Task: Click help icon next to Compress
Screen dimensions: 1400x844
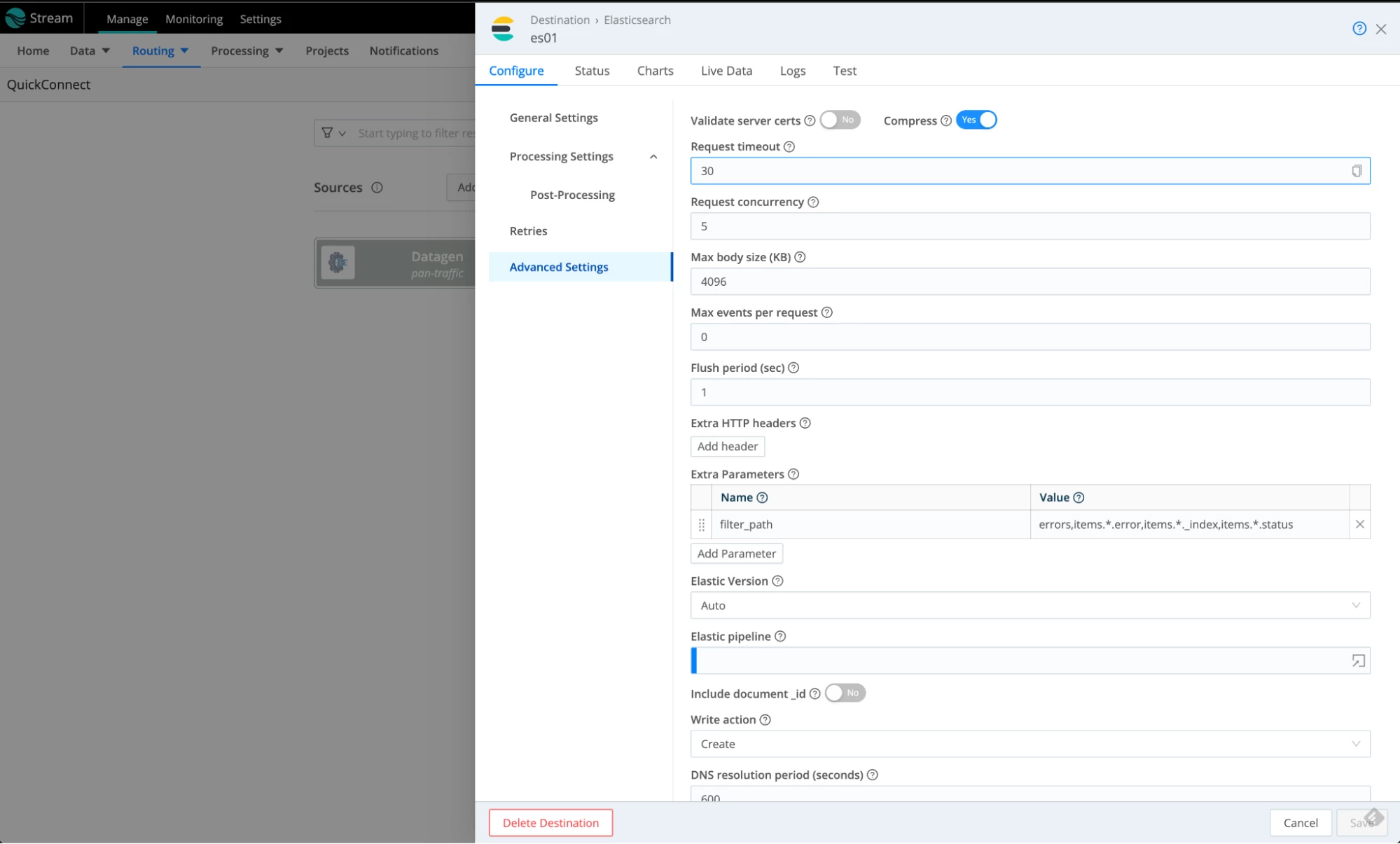Action: tap(946, 120)
